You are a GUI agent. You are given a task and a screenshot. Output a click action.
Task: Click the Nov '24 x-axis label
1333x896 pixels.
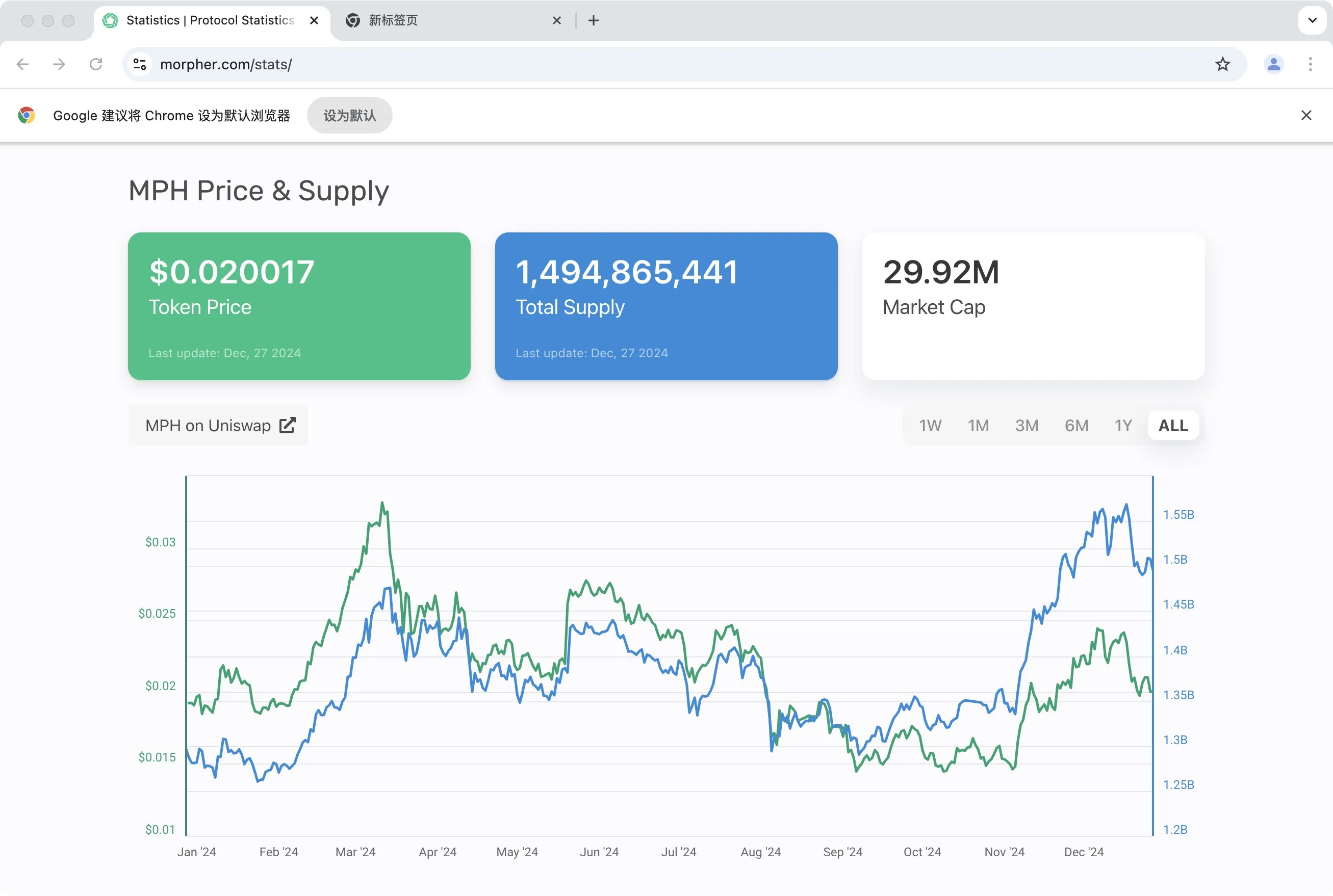click(1004, 852)
